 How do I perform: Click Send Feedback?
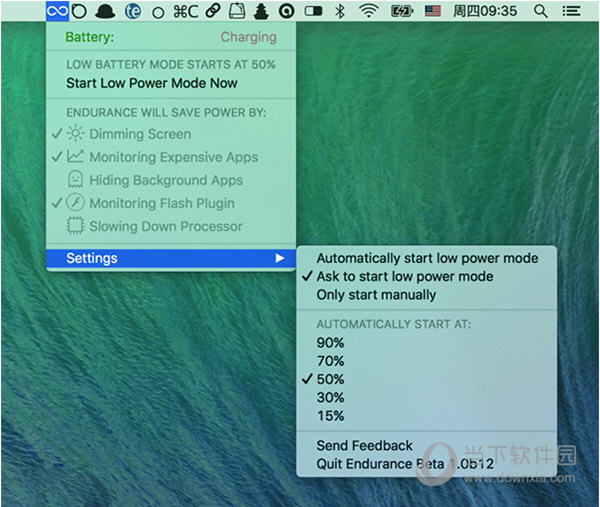[364, 445]
